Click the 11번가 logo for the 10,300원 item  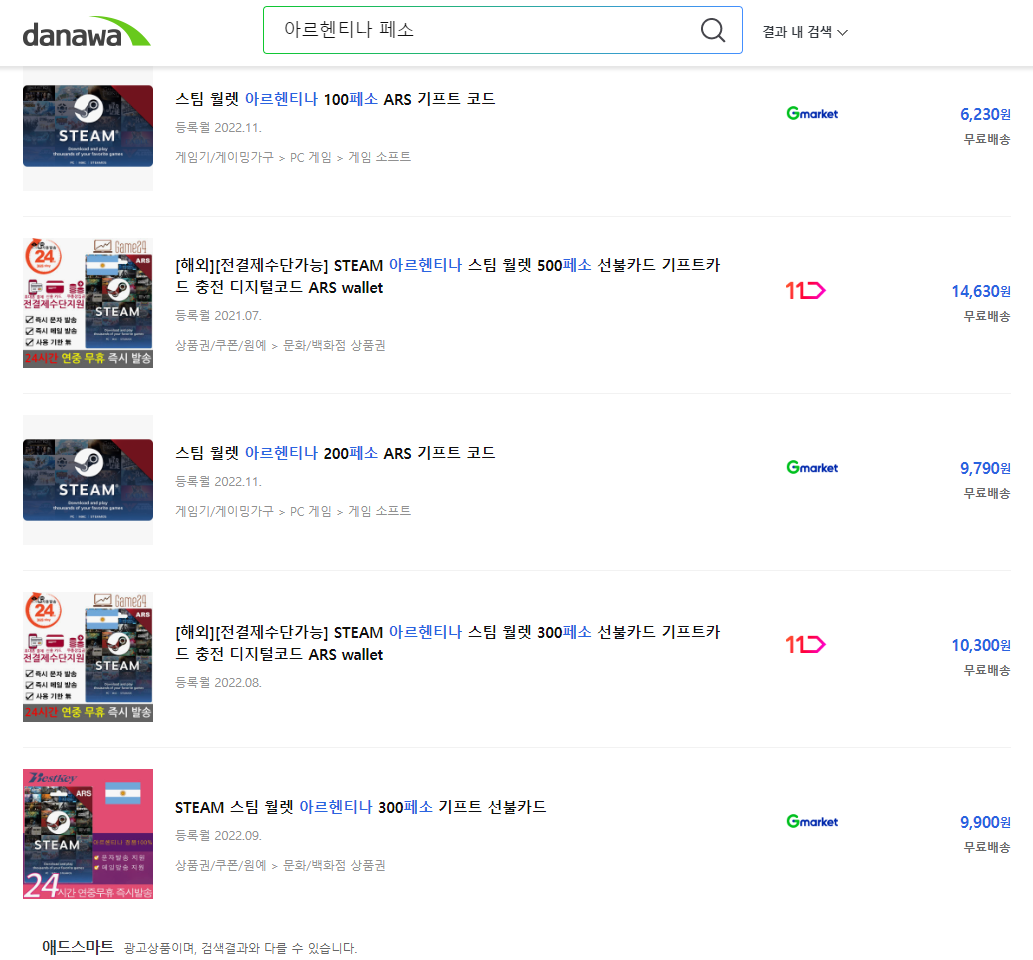pos(805,644)
